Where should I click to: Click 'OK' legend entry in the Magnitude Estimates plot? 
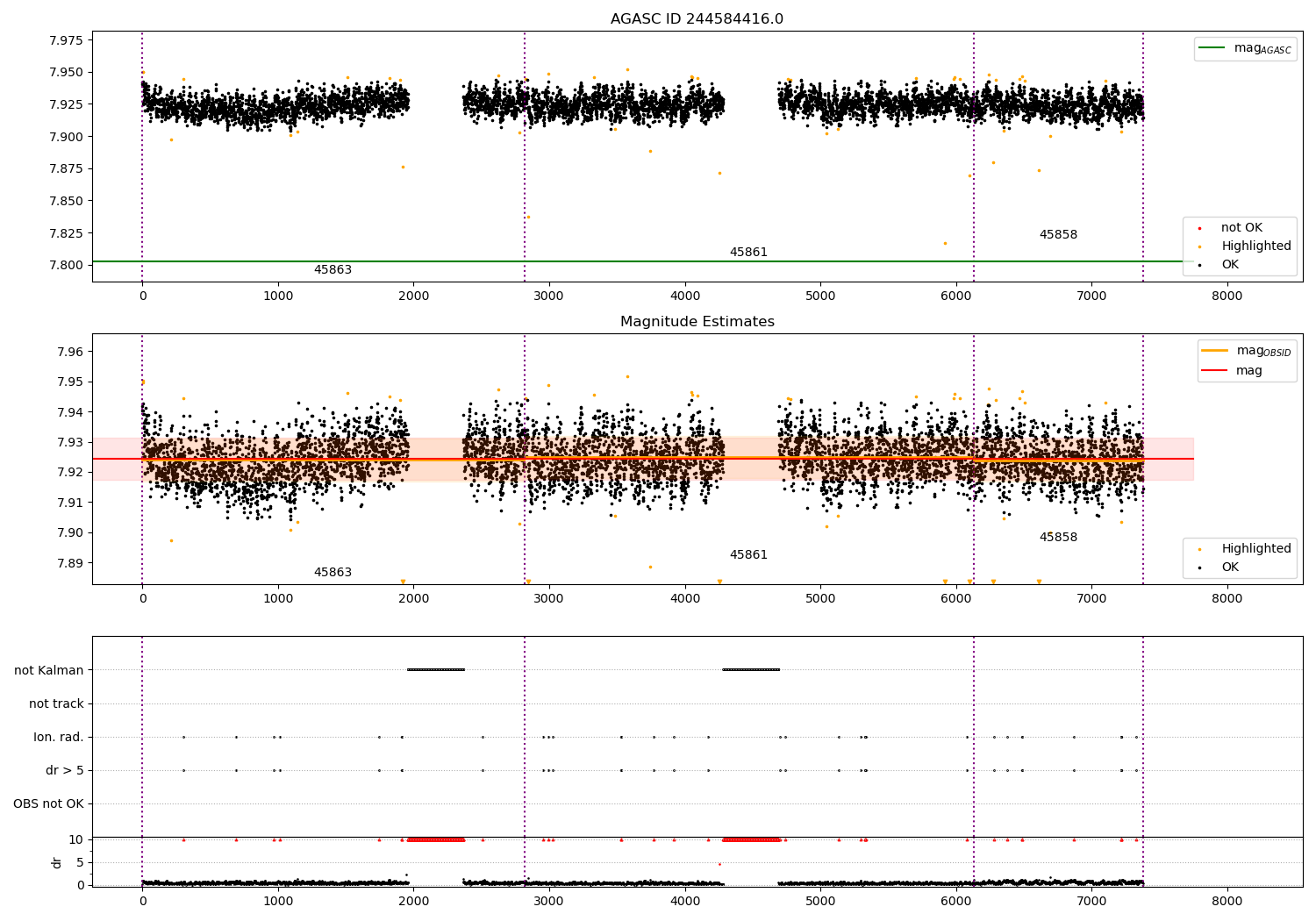tap(1230, 568)
